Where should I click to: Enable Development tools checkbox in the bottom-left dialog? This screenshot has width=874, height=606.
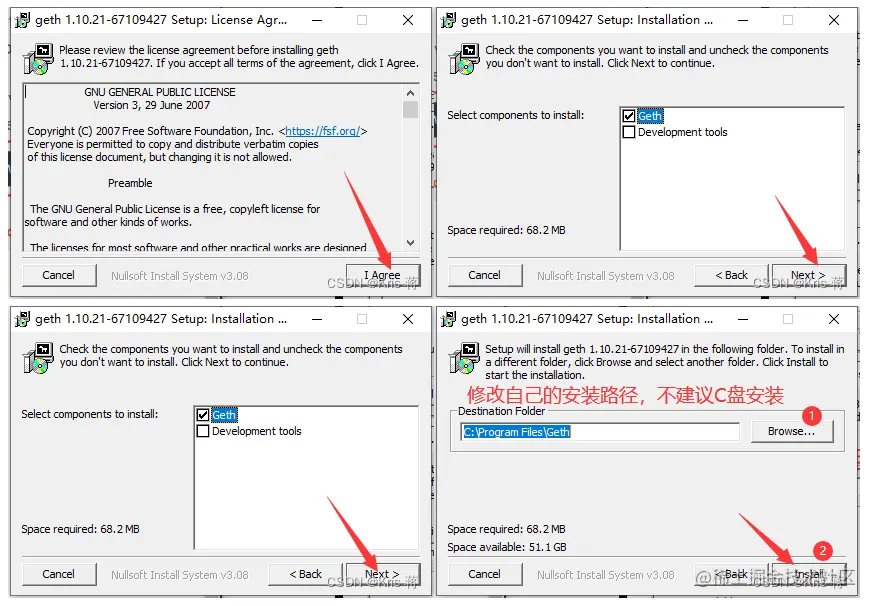[203, 431]
